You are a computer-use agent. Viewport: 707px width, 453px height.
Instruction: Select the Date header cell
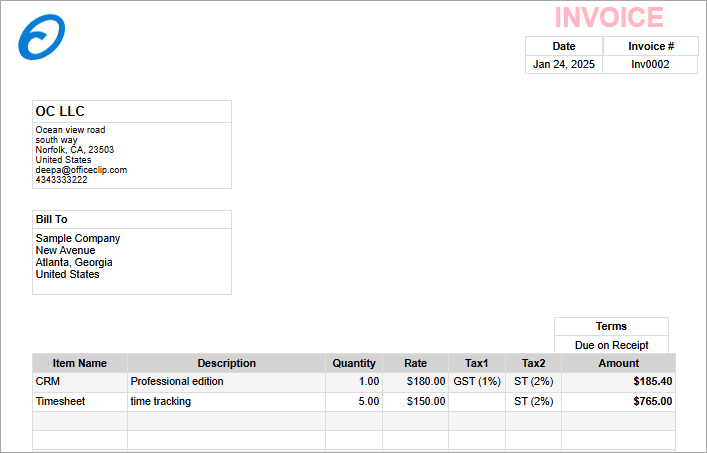coord(564,46)
